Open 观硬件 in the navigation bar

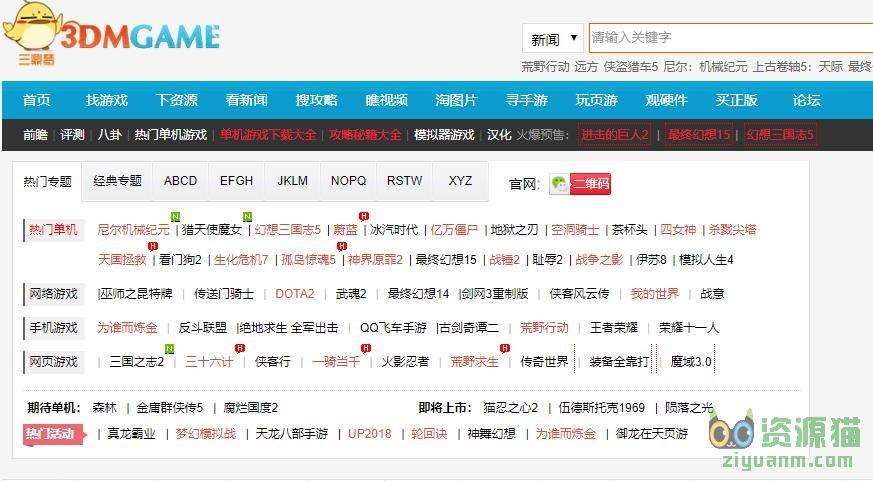tap(666, 100)
